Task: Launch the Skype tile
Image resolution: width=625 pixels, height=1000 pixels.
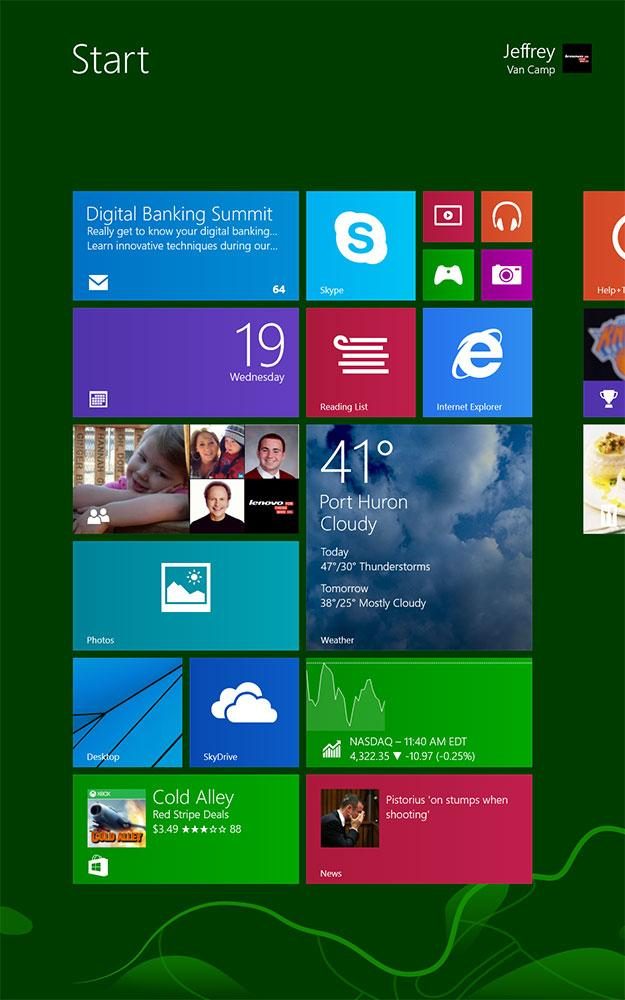Action: [x=360, y=246]
